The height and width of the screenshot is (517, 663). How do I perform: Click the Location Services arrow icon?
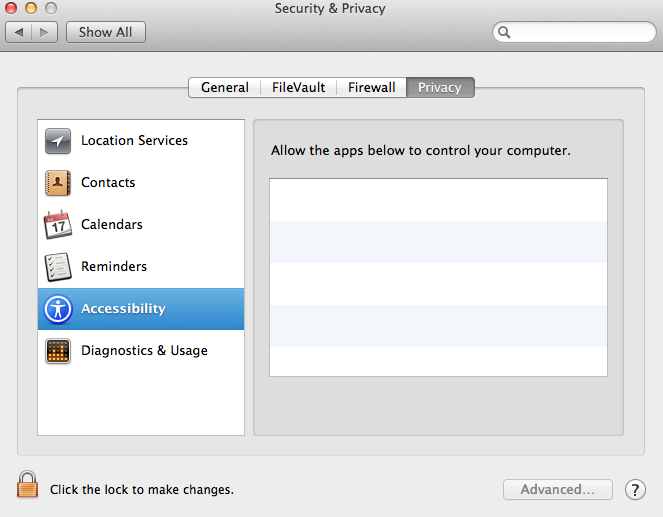click(58, 141)
